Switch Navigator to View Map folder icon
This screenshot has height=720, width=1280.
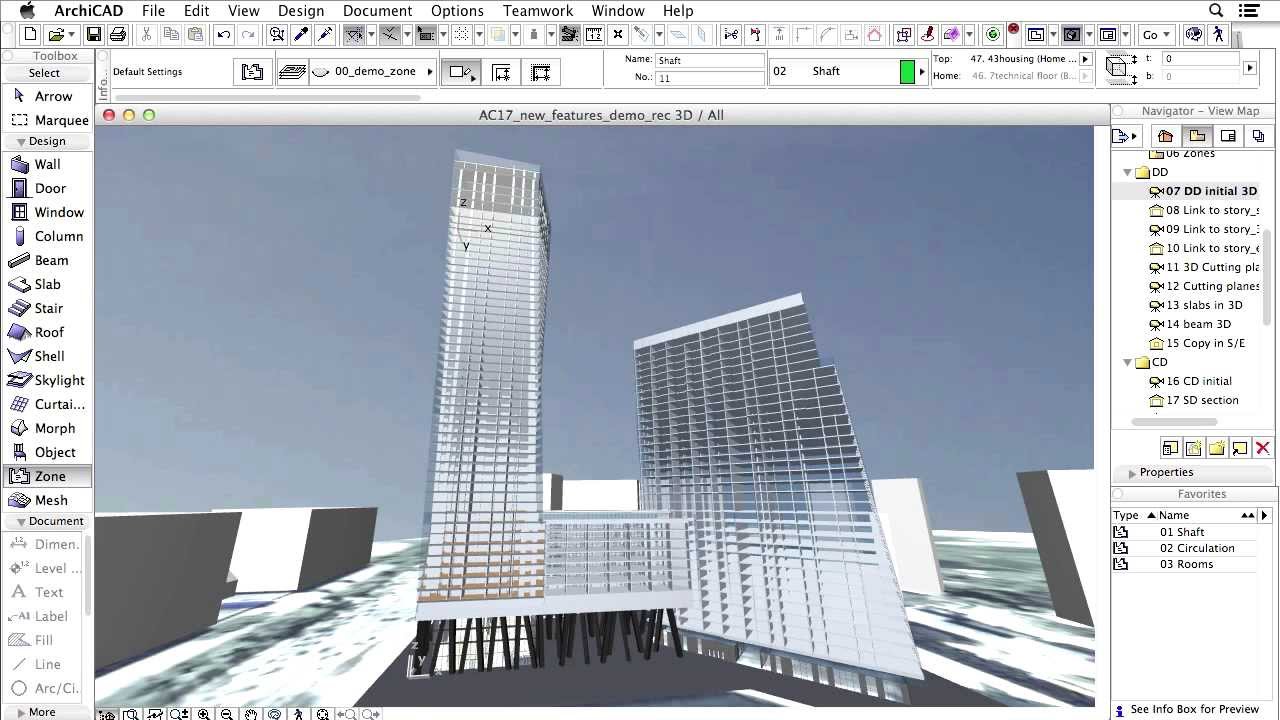[x=1197, y=136]
